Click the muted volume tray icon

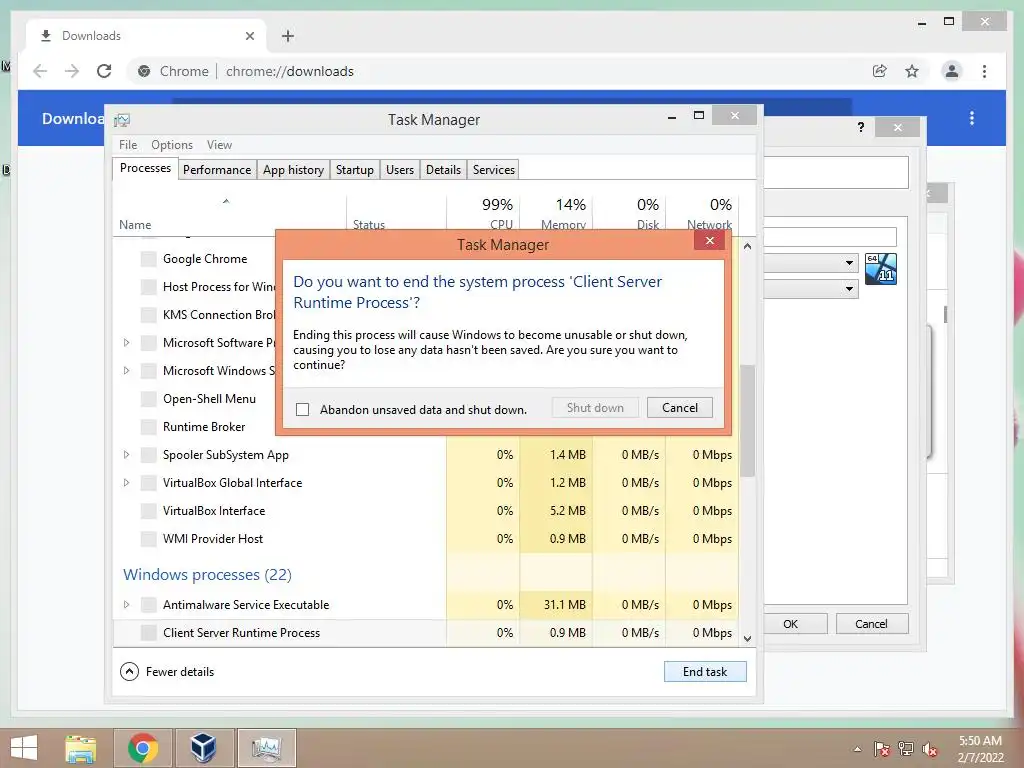click(930, 749)
